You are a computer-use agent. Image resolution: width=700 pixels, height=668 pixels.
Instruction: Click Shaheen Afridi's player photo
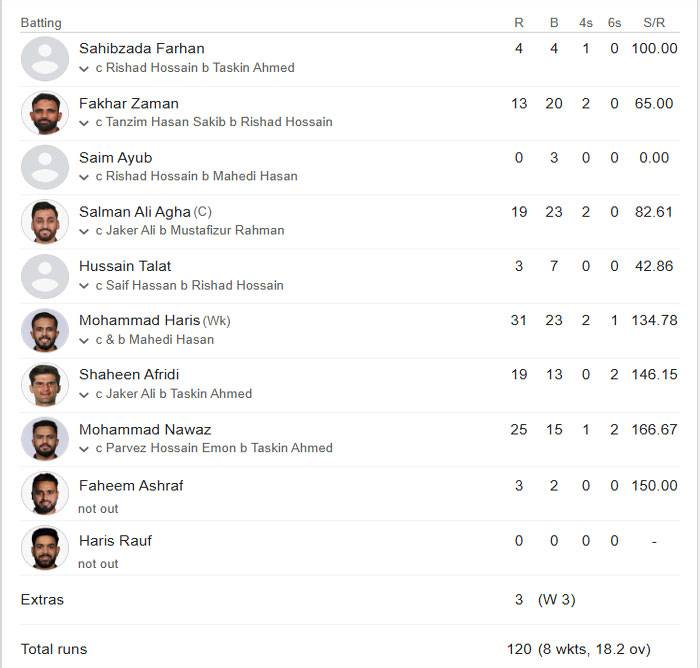(45, 384)
